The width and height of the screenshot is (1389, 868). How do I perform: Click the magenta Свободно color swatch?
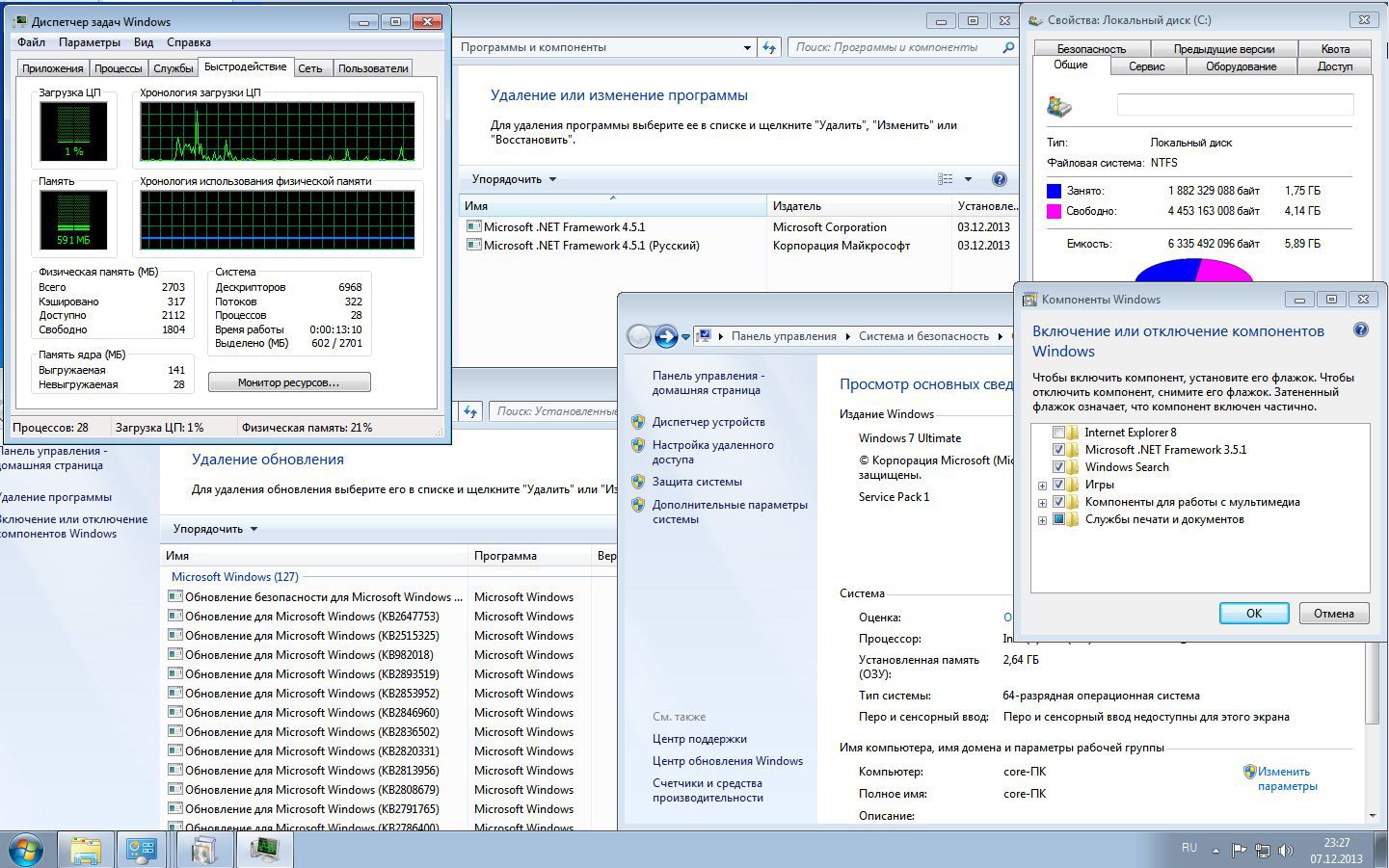pos(1055,211)
